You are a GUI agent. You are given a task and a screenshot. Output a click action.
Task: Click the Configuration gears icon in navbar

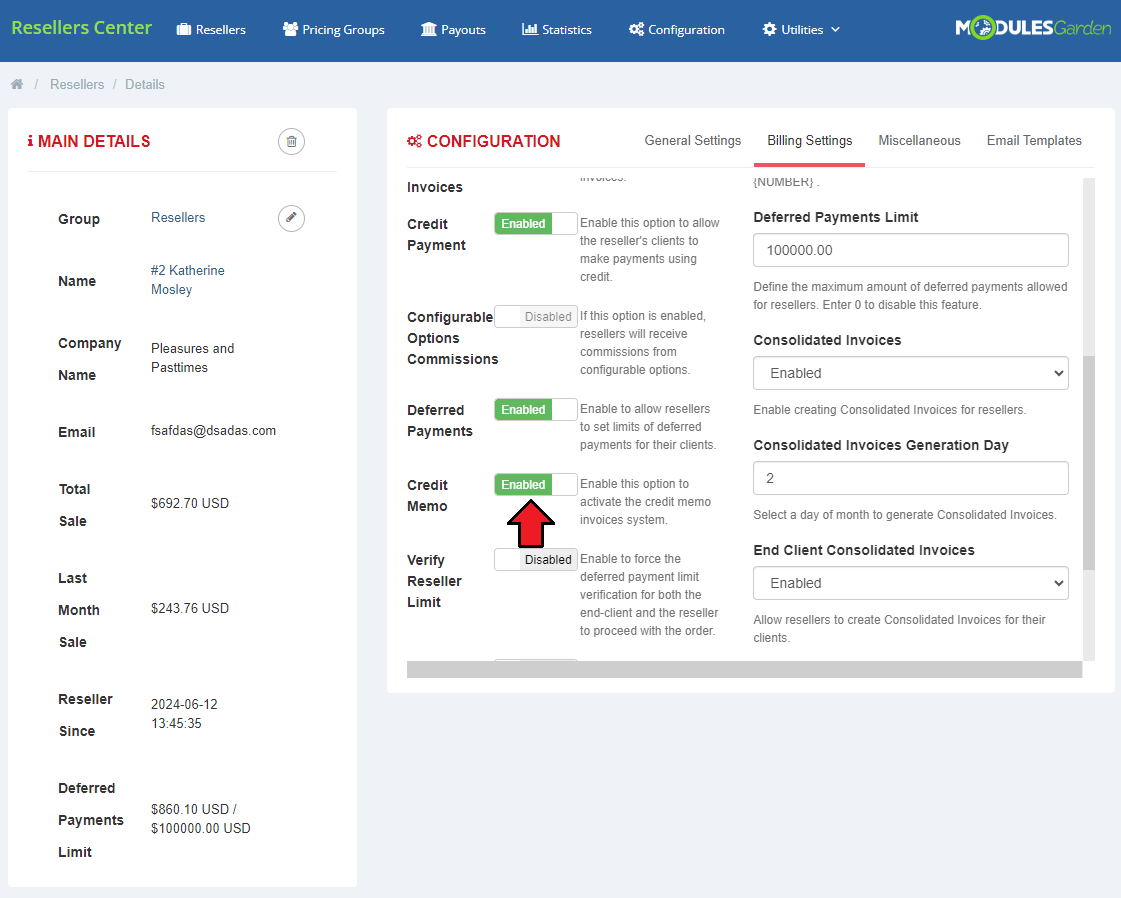tap(636, 29)
